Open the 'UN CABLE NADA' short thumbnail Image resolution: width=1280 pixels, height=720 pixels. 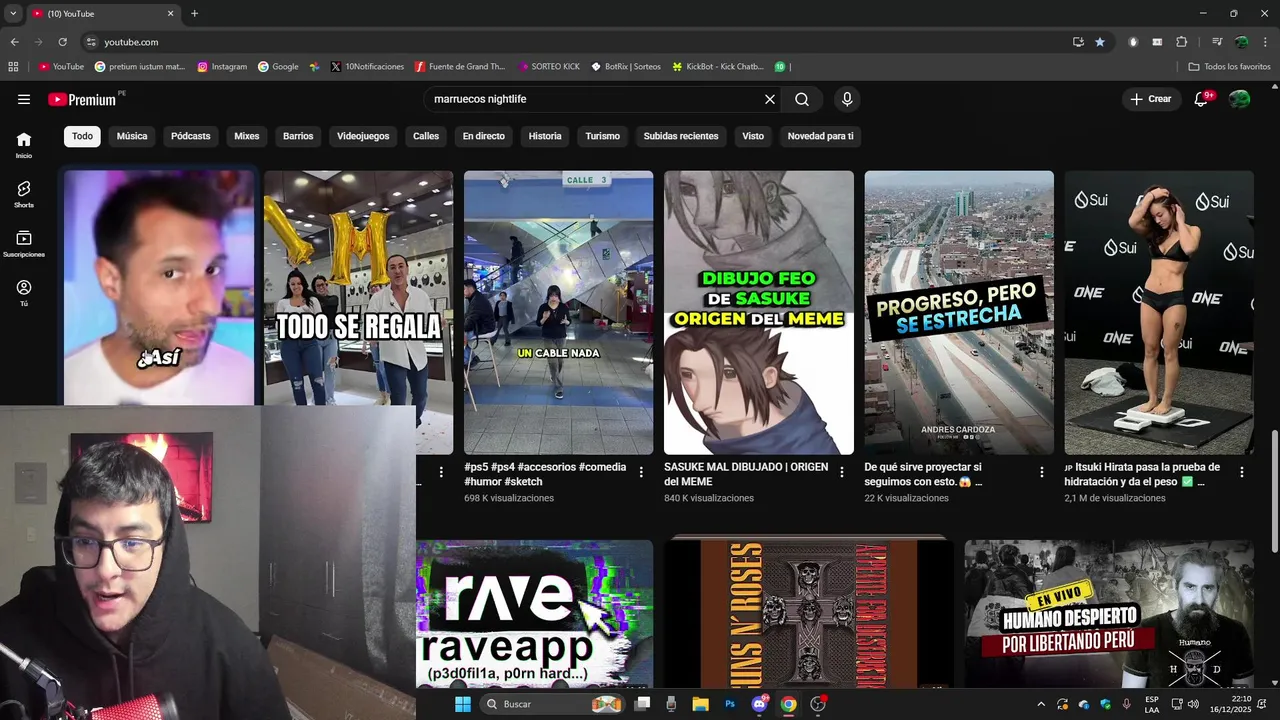pos(558,312)
